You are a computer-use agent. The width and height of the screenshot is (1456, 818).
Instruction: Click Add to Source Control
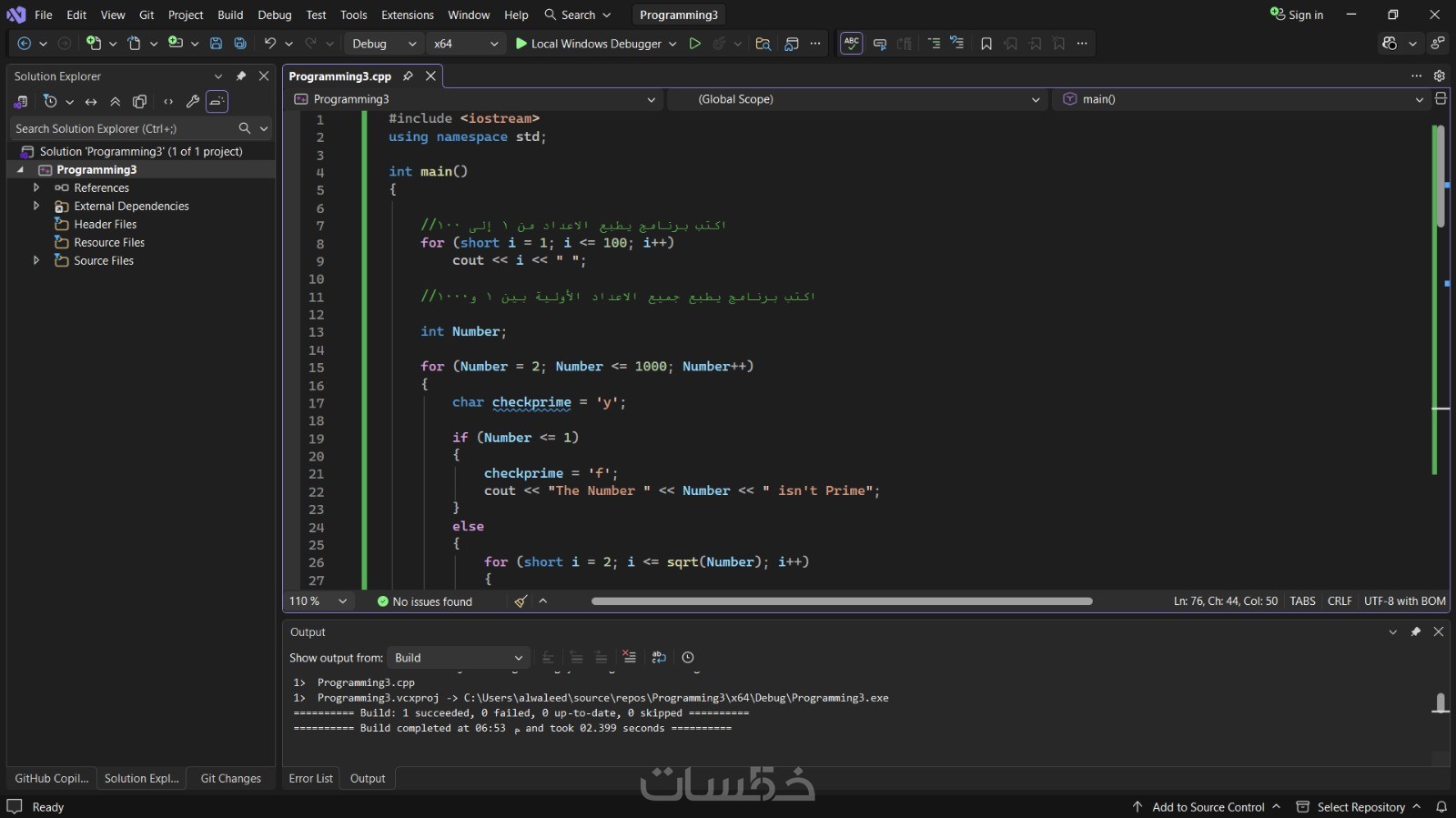(x=1207, y=807)
